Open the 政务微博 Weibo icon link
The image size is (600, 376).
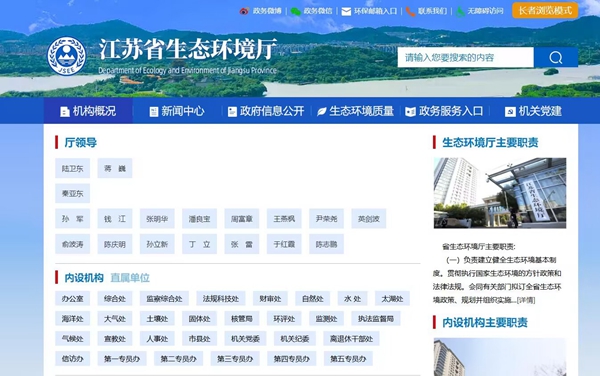(244, 11)
